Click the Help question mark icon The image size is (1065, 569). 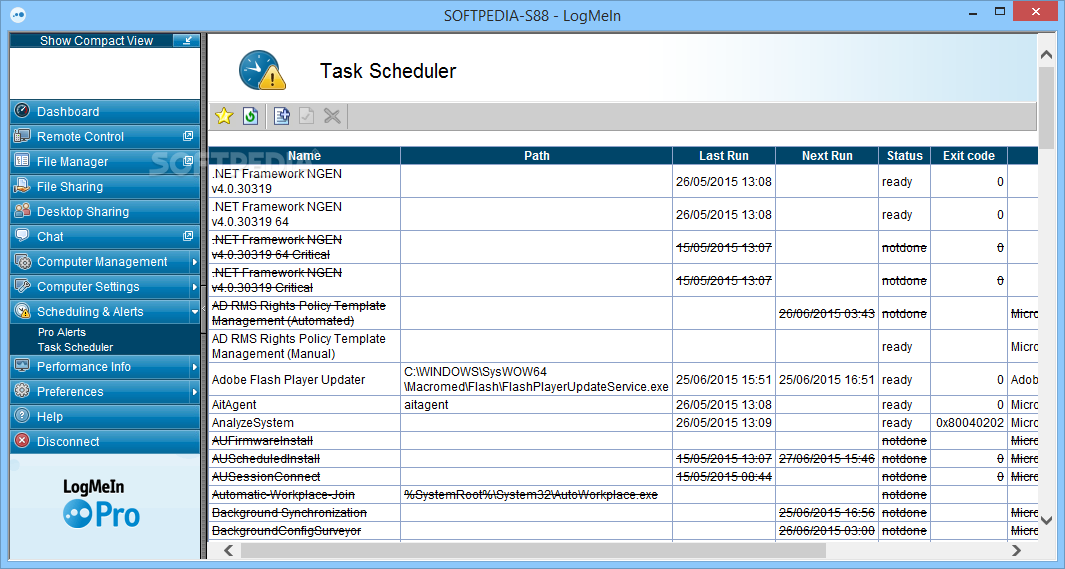point(22,416)
